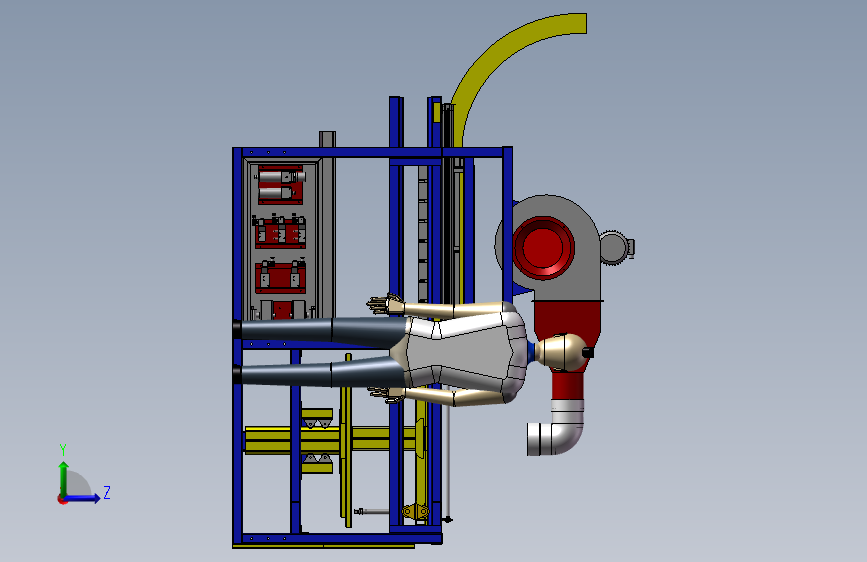Pick the yellow horizontal beam inside the frame
867x562 pixels.
[332, 440]
